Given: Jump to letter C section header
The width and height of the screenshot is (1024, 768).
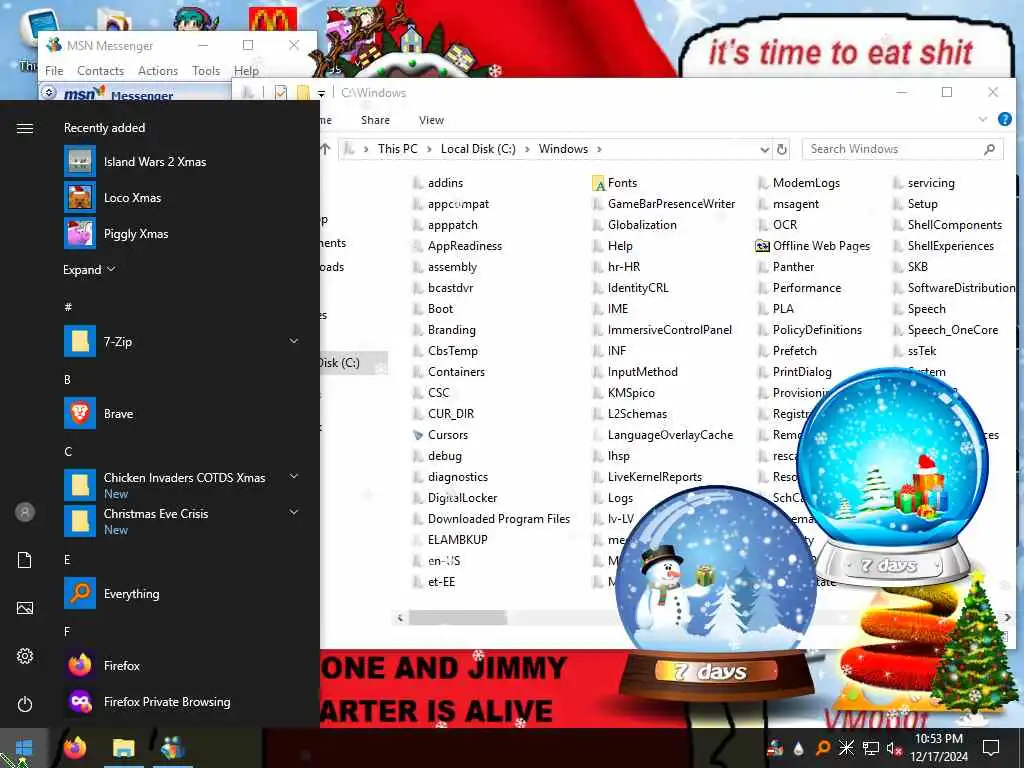Looking at the screenshot, I should [68, 451].
